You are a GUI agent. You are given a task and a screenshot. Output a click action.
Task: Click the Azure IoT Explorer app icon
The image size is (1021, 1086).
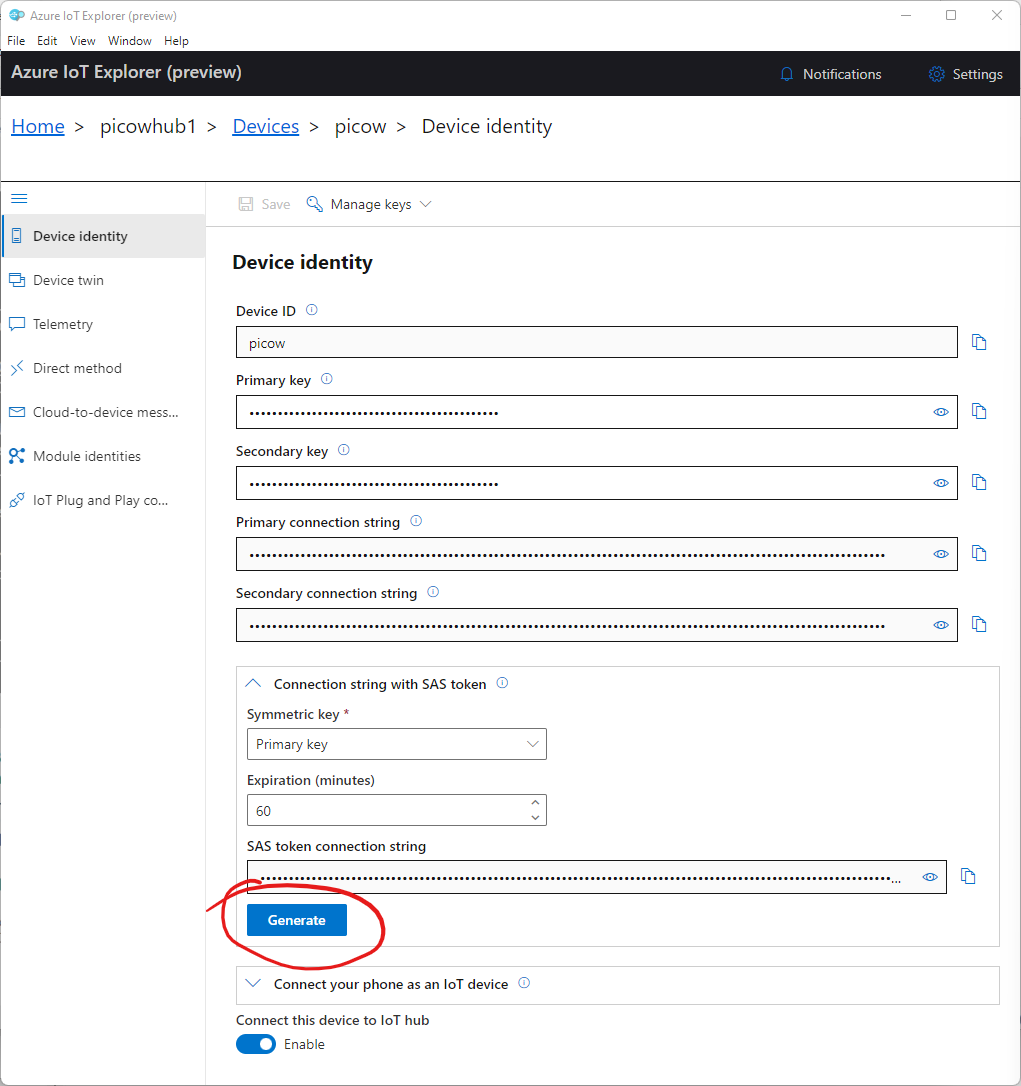[x=16, y=15]
